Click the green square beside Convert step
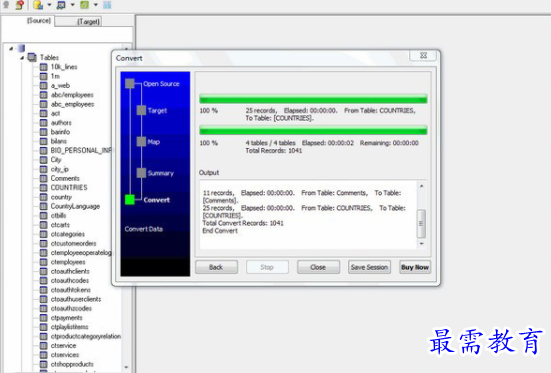551x373 pixels. [x=130, y=200]
